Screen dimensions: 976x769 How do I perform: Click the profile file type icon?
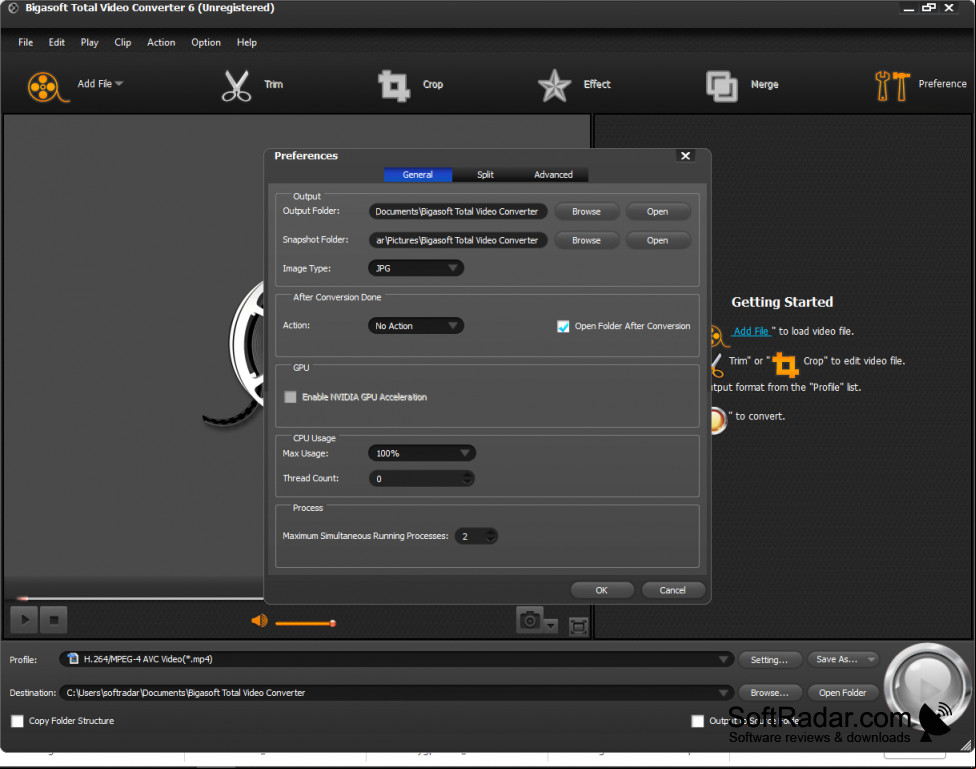coord(73,659)
